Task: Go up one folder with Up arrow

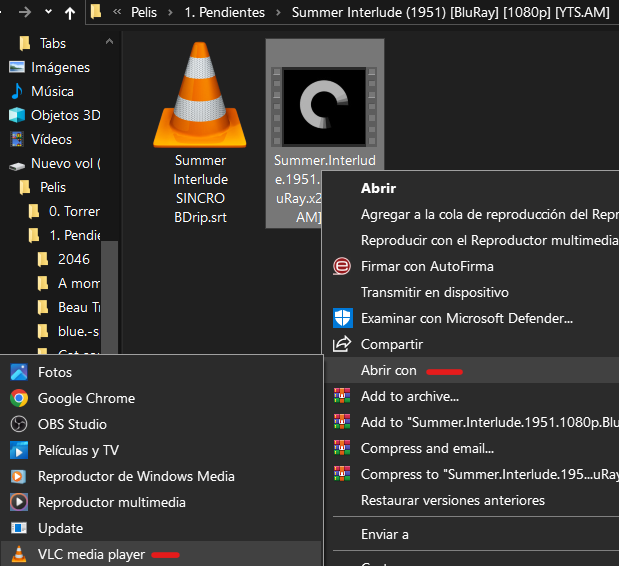Action: click(x=68, y=13)
